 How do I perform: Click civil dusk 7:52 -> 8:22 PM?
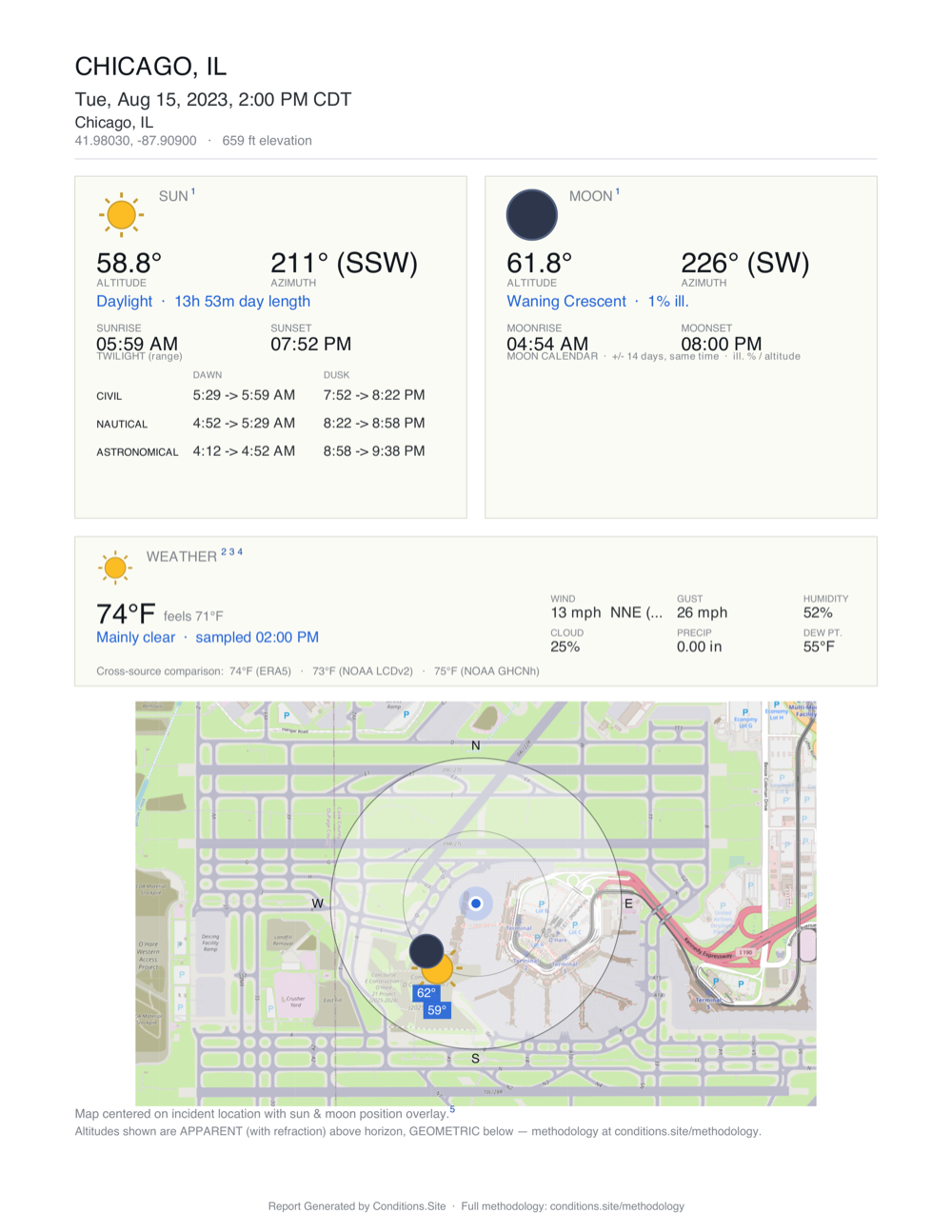(x=374, y=395)
